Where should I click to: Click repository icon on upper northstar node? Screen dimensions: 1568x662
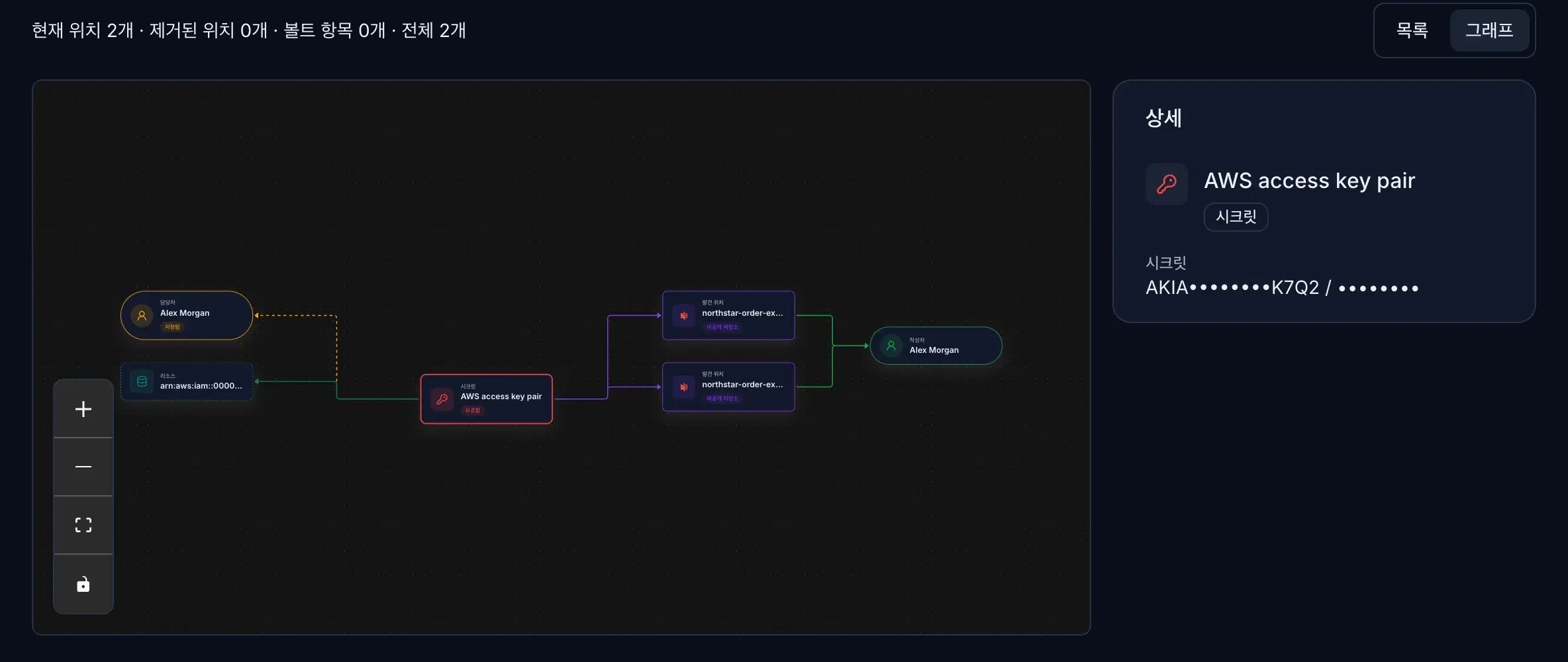click(x=684, y=316)
